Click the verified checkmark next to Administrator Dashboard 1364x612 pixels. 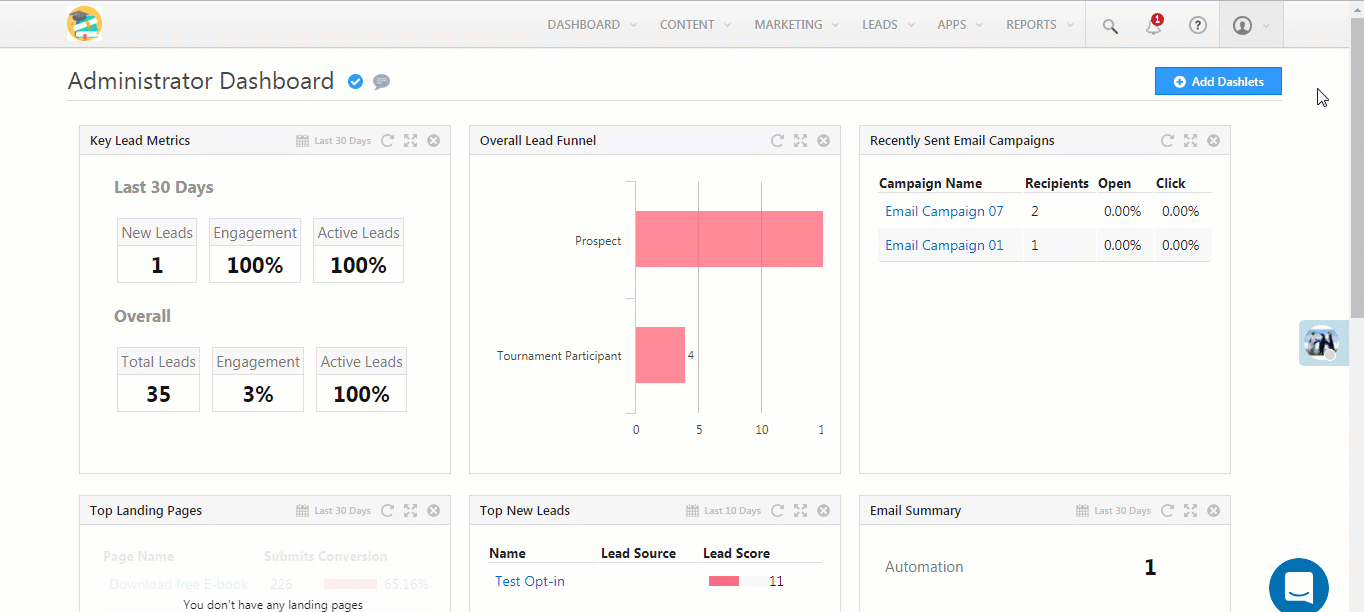click(355, 82)
